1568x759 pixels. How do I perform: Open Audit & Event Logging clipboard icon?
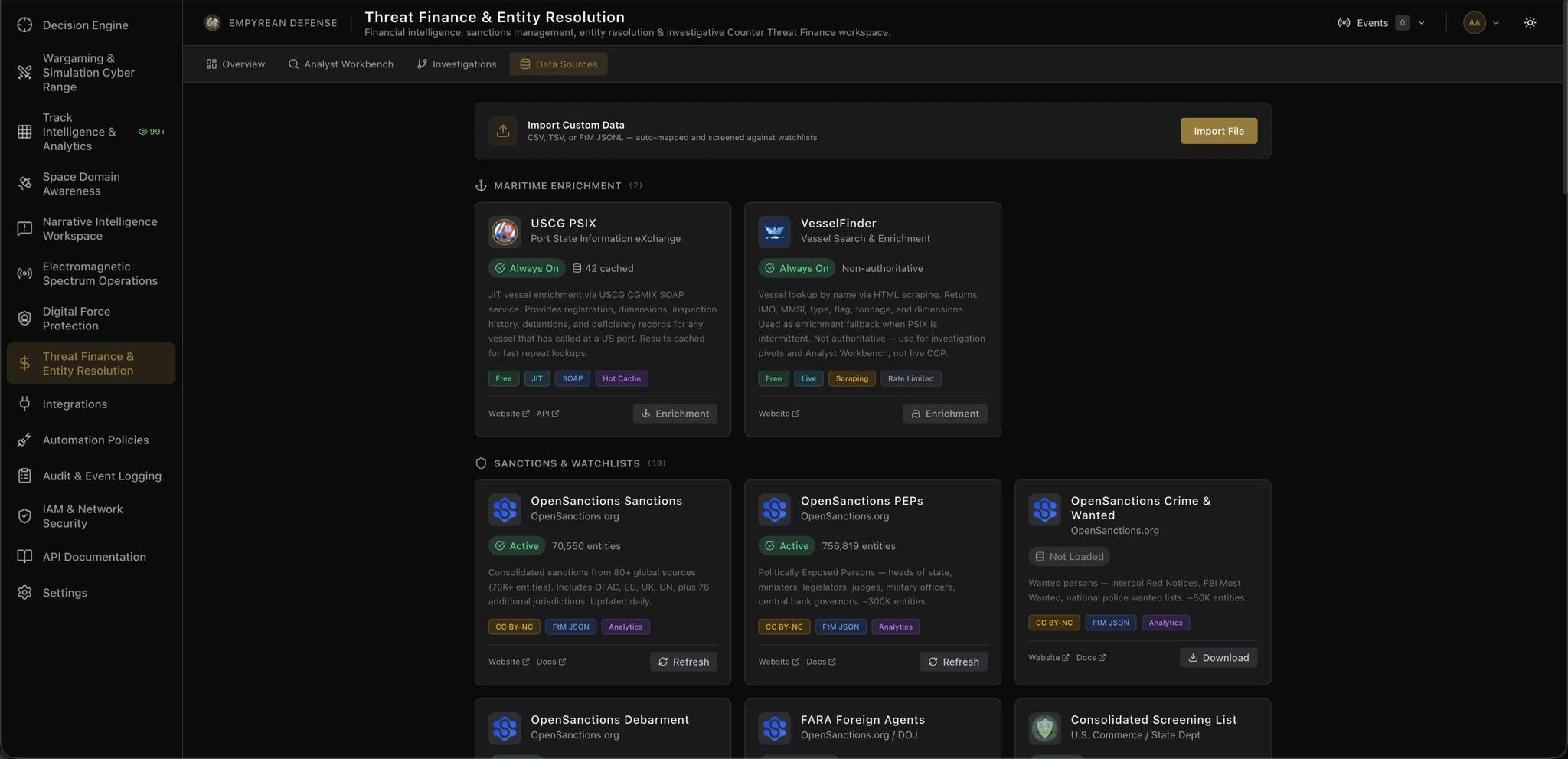pyautogui.click(x=24, y=476)
